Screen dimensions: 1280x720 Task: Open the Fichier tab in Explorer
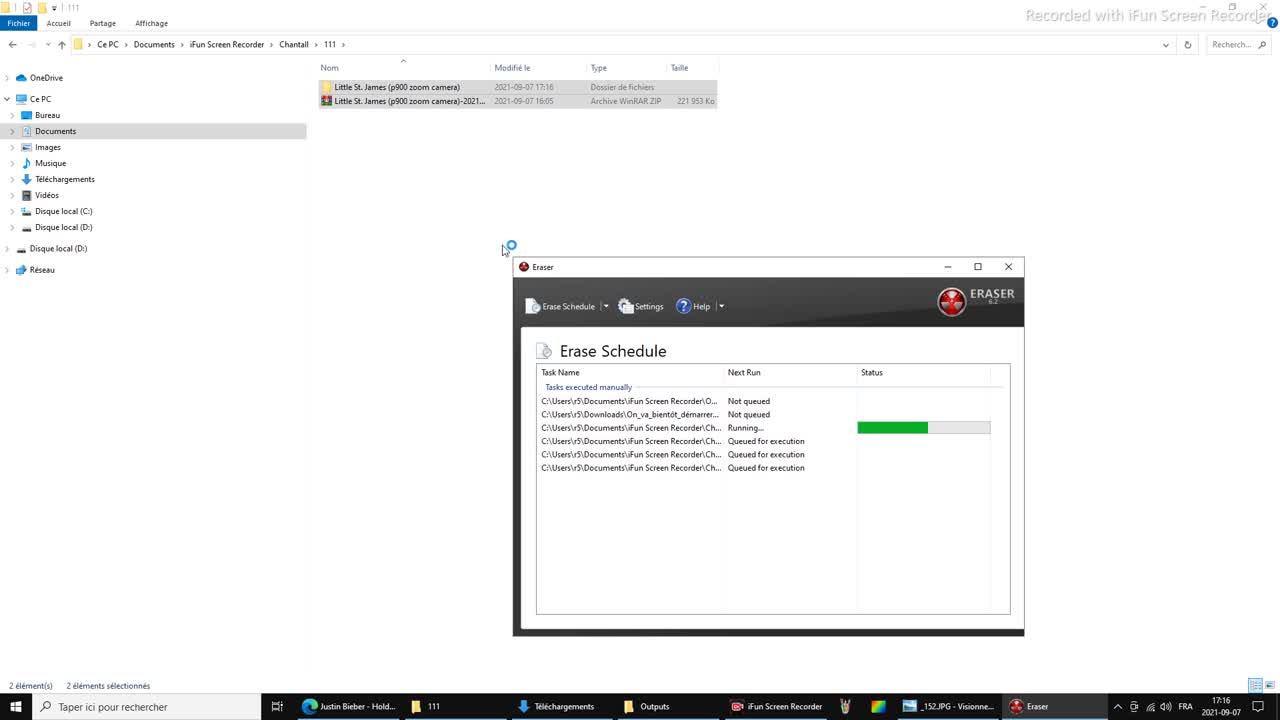19,23
